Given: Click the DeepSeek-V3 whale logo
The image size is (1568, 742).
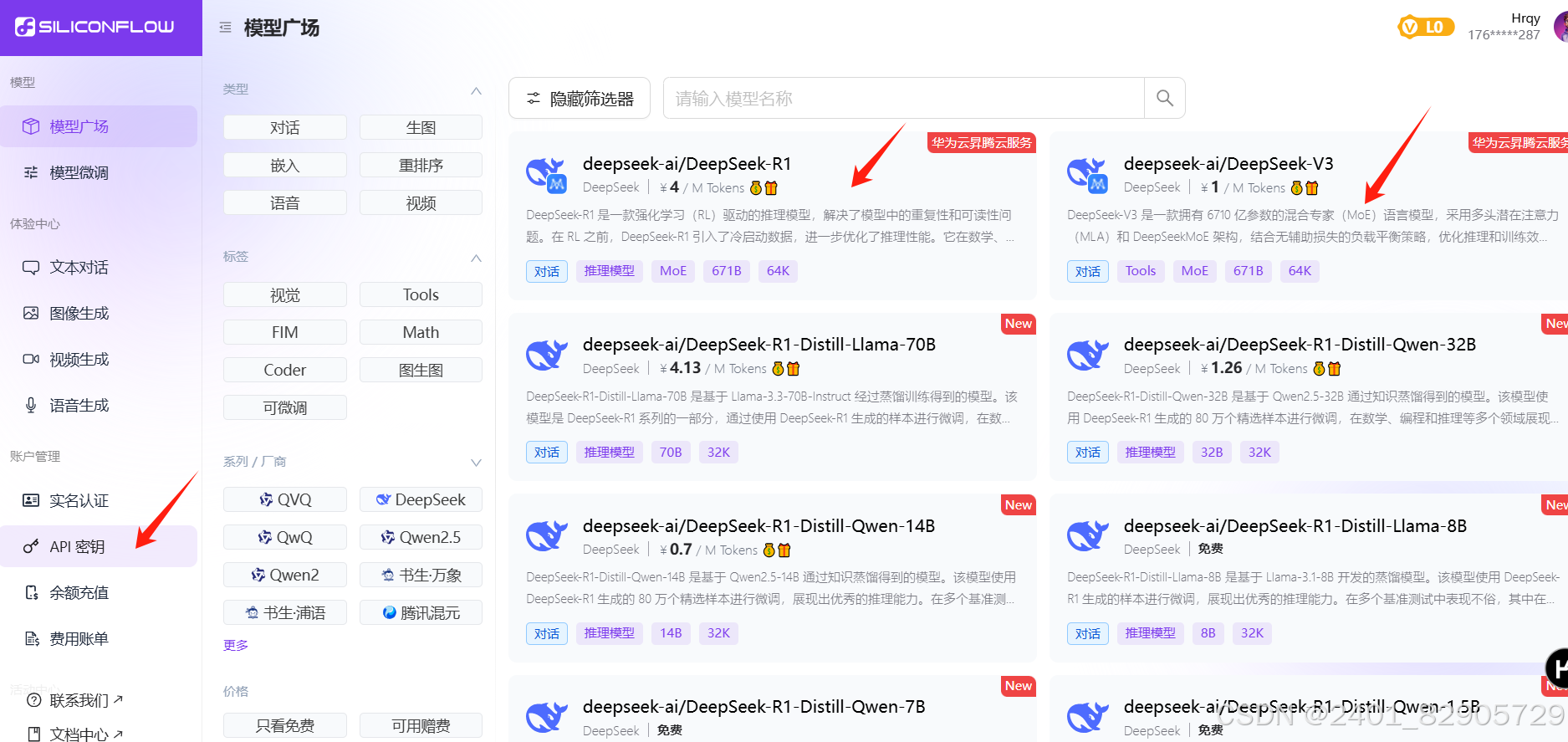Looking at the screenshot, I should 1088,175.
